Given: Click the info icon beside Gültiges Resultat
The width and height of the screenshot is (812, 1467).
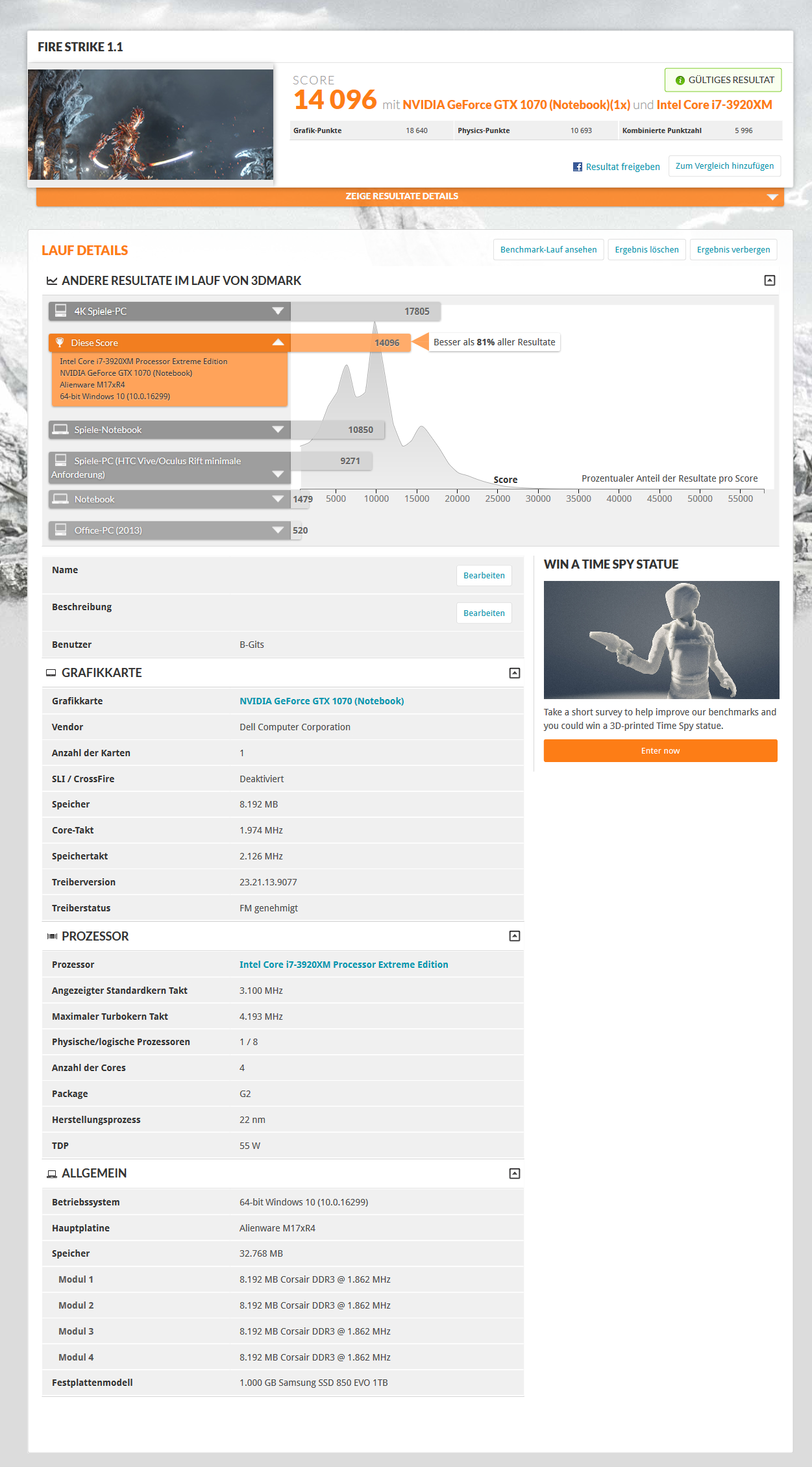Looking at the screenshot, I should tap(680, 80).
